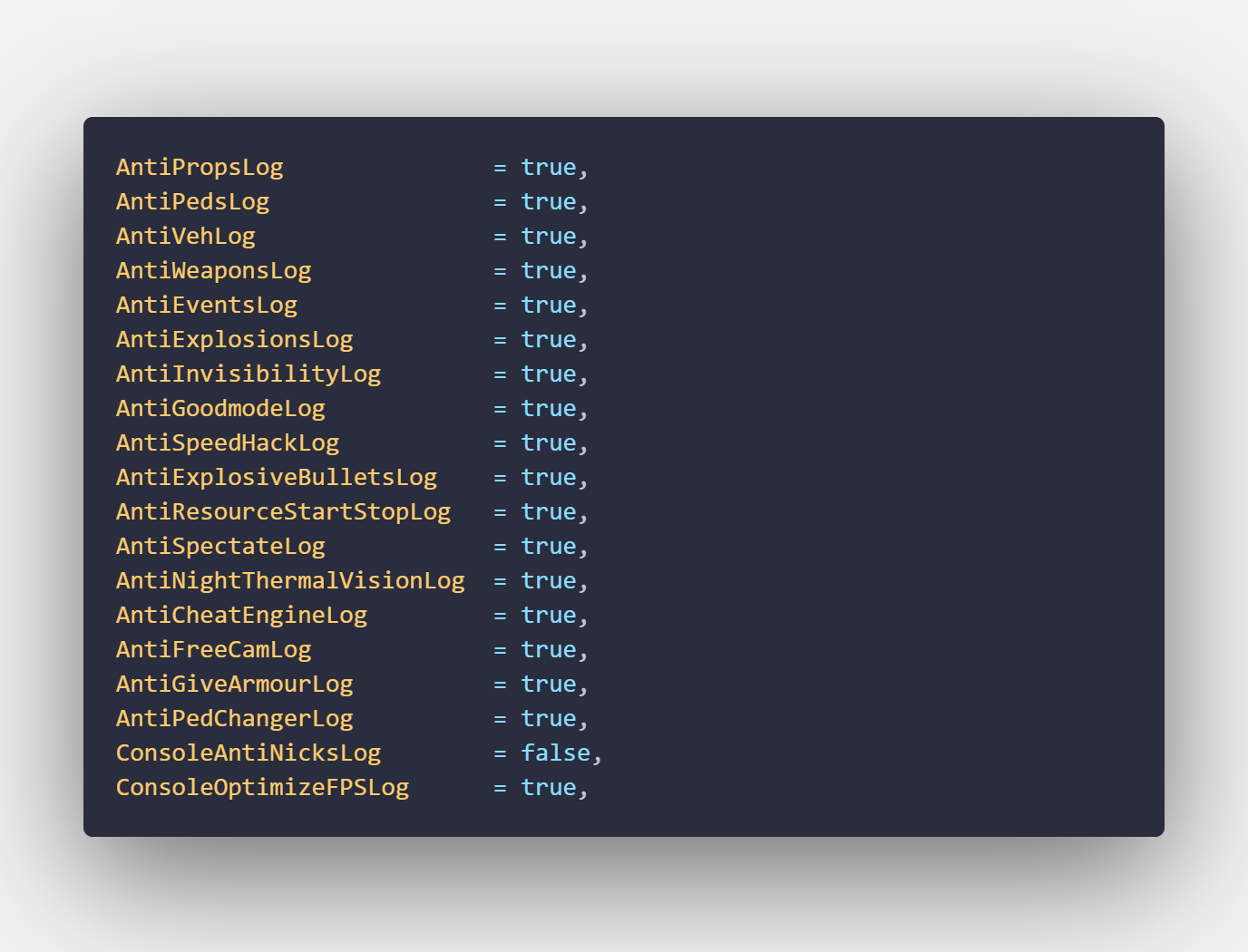Viewport: 1248px width, 952px height.
Task: Click the AntiSpectateLog setting name
Action: 220,547
